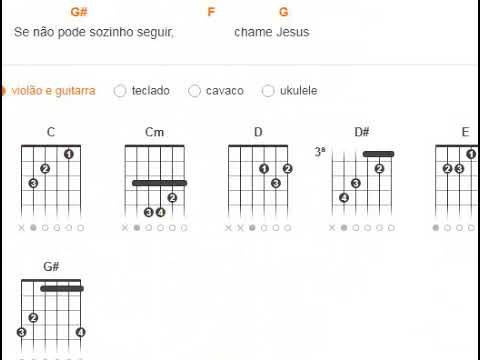This screenshot has height=360, width=480.
Task: Click the C chord name label
Action: [x=51, y=132]
